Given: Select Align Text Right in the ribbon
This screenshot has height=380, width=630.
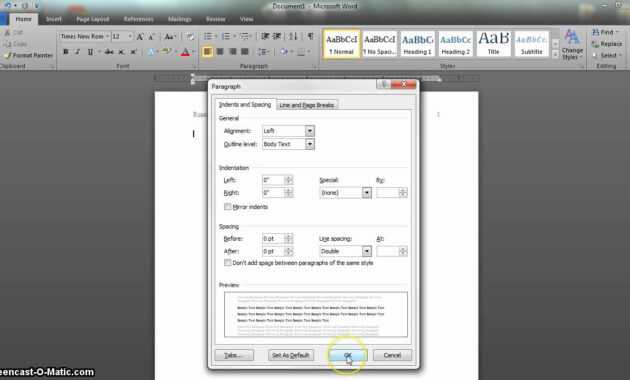Looking at the screenshot, I should (232, 52).
